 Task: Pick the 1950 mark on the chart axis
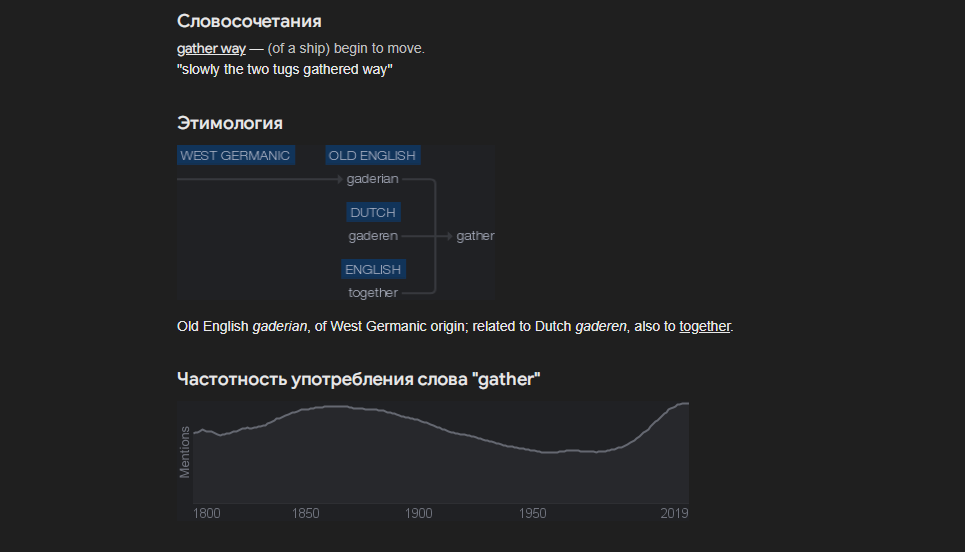point(533,513)
